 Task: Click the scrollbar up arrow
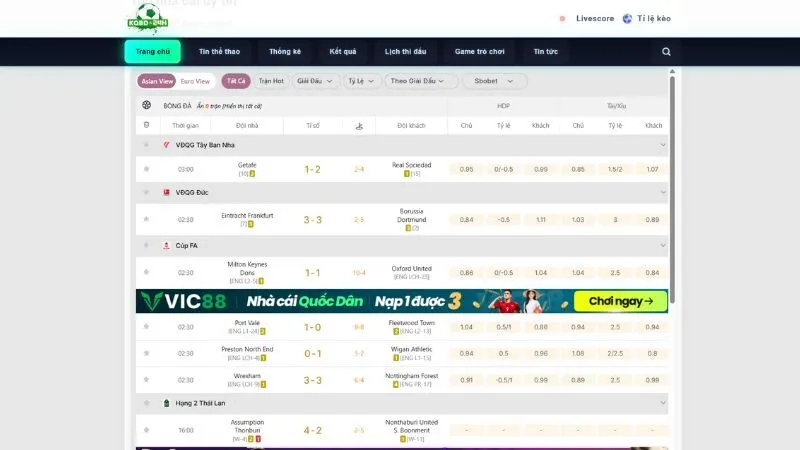672,71
